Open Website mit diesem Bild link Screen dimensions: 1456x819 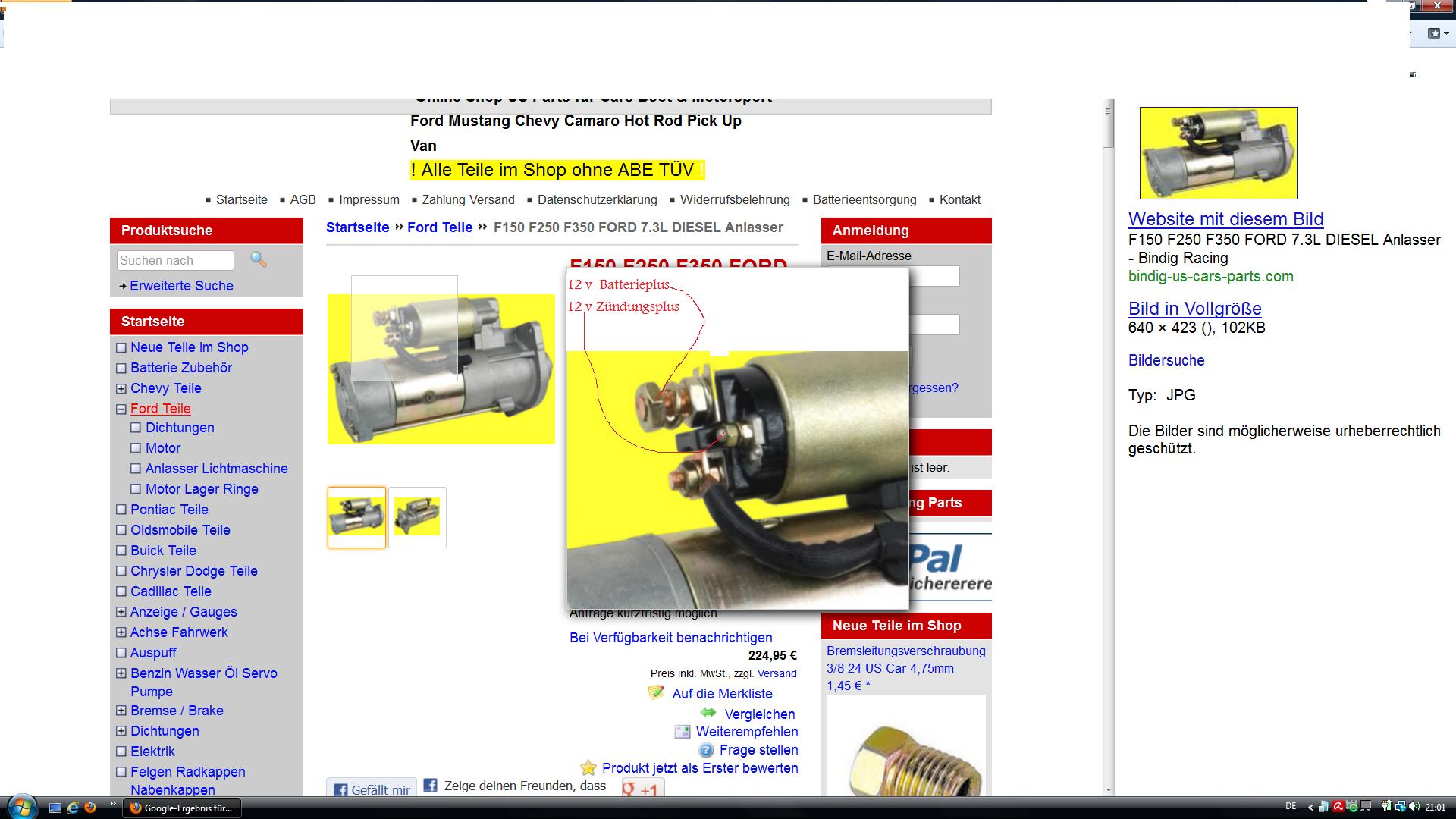pos(1225,219)
